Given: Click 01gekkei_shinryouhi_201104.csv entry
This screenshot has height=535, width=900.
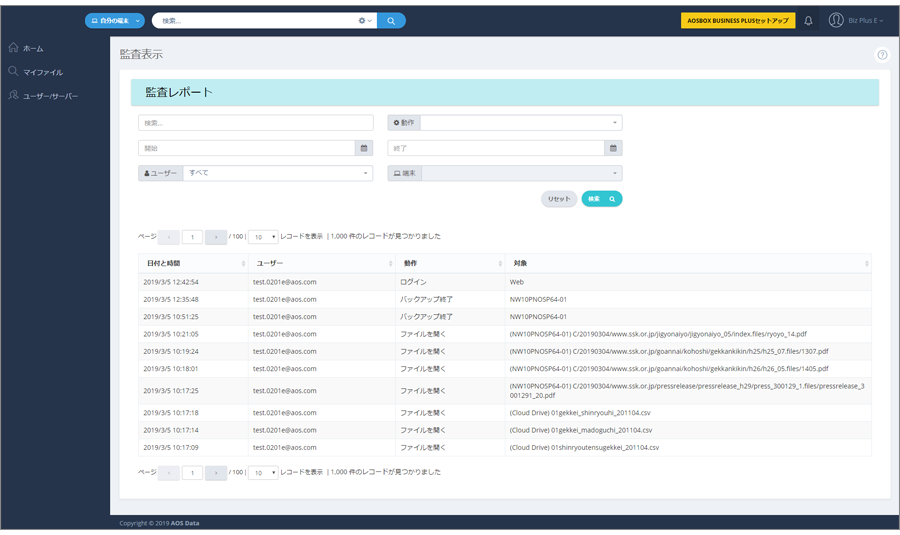Looking at the screenshot, I should tap(580, 412).
